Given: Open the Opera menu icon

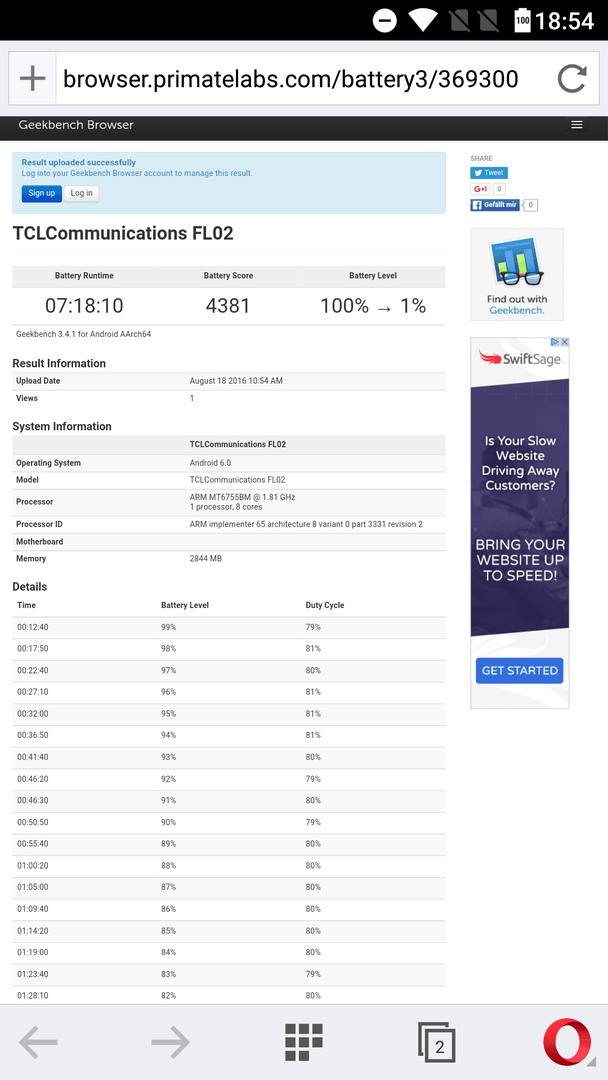Looking at the screenshot, I should [567, 1041].
